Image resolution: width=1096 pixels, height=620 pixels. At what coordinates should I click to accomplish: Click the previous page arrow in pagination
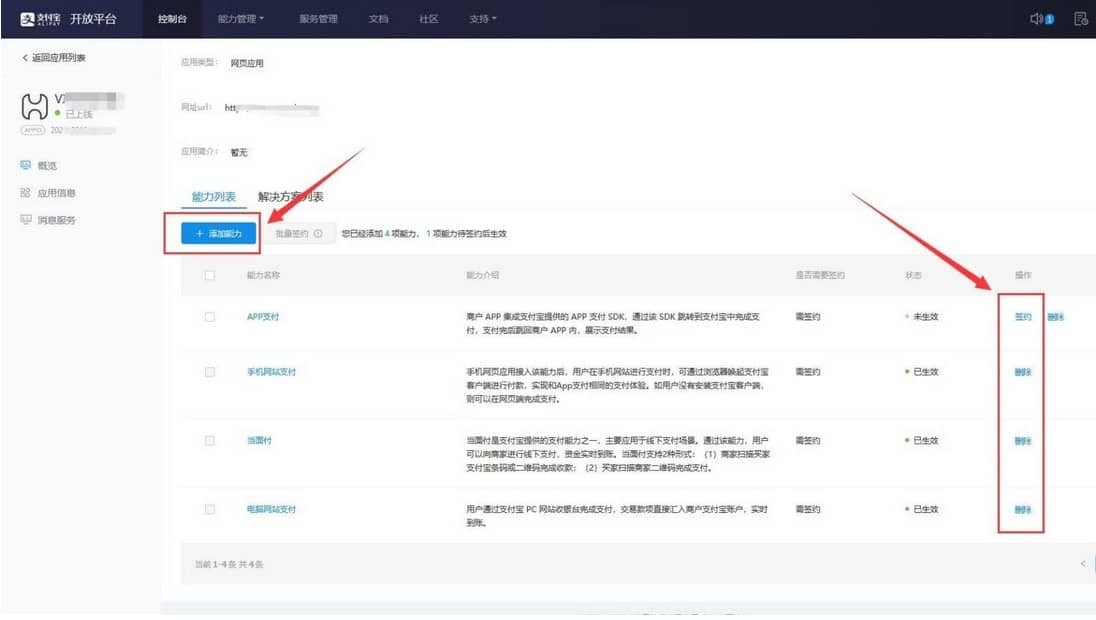click(x=1082, y=564)
